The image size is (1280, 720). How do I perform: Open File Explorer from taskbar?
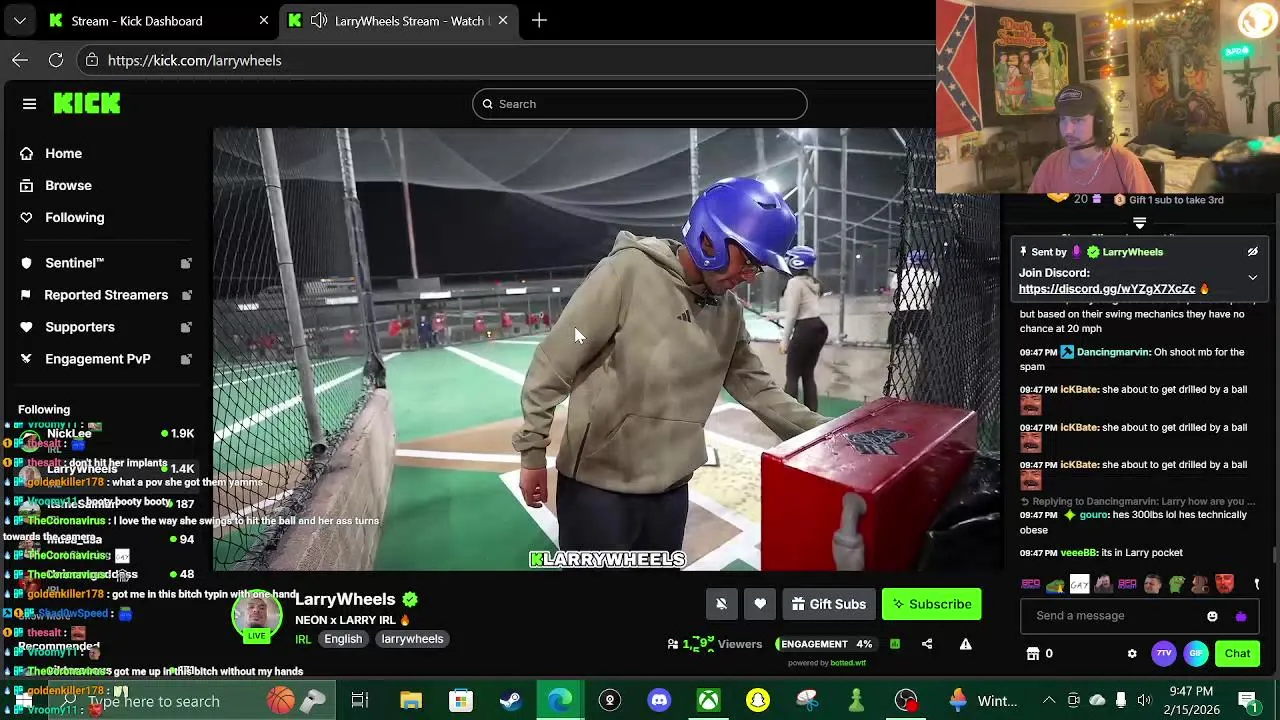(411, 701)
